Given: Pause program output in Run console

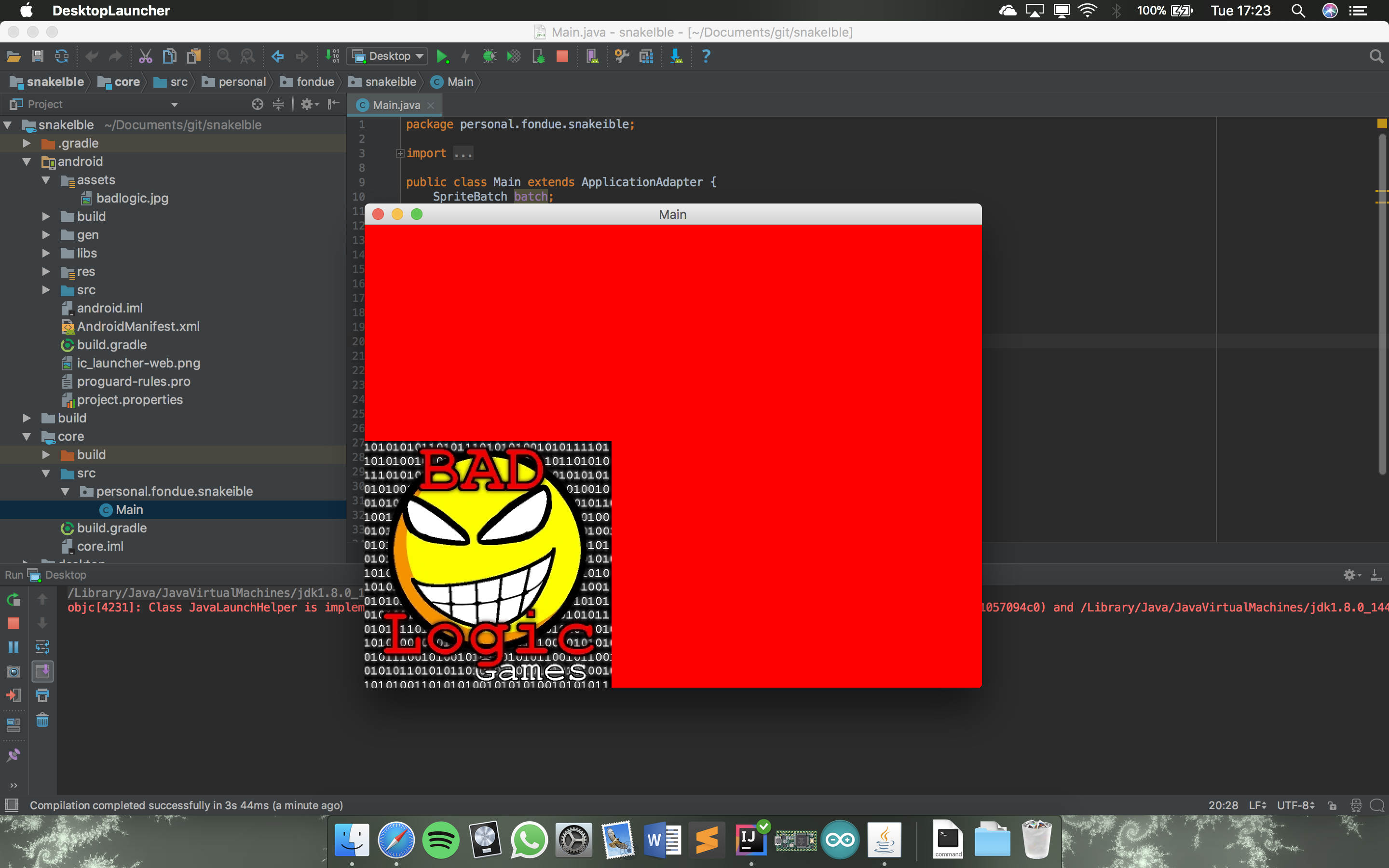Looking at the screenshot, I should pyautogui.click(x=13, y=647).
